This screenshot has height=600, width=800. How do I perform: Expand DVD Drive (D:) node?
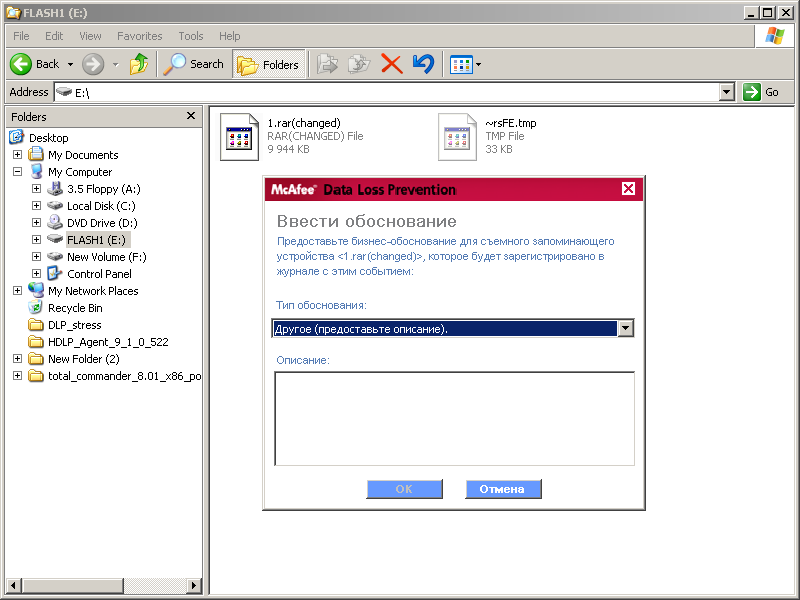click(x=36, y=222)
